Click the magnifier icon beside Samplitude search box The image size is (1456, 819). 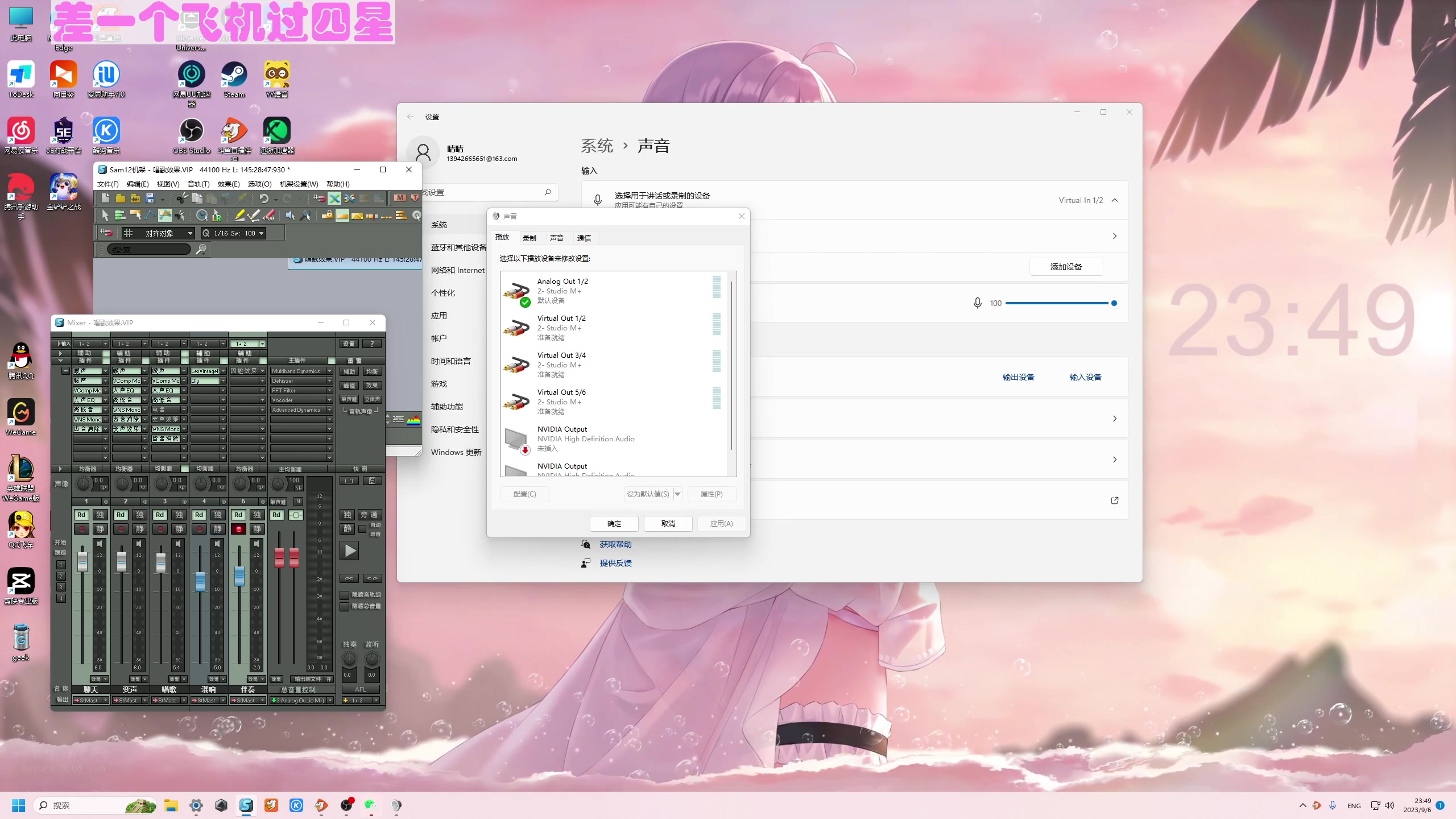pos(201,249)
